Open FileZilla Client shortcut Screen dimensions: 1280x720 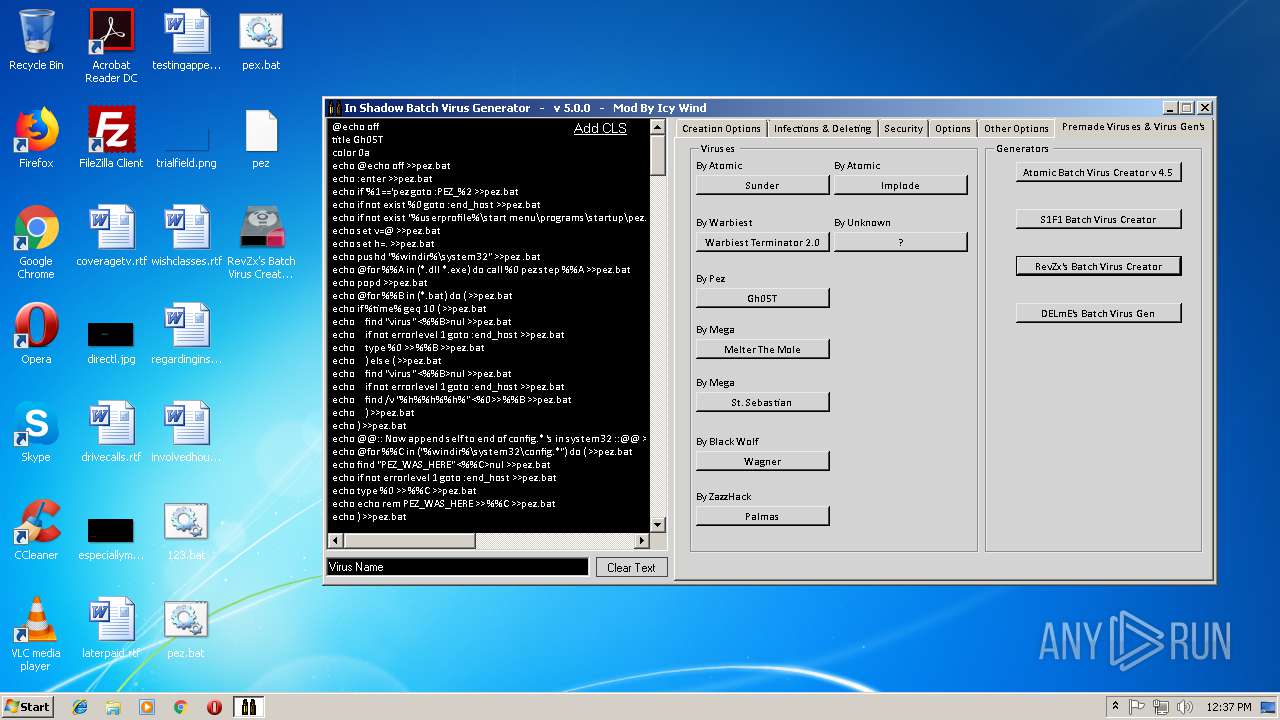tap(111, 138)
